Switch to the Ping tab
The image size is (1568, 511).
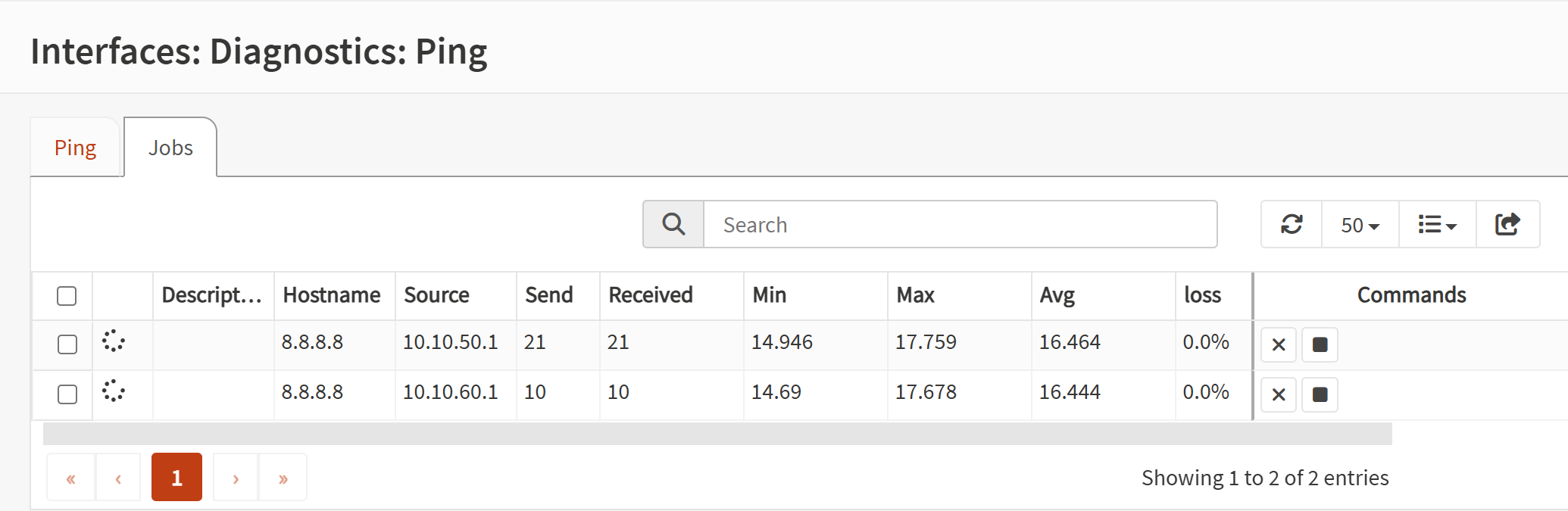tap(75, 148)
